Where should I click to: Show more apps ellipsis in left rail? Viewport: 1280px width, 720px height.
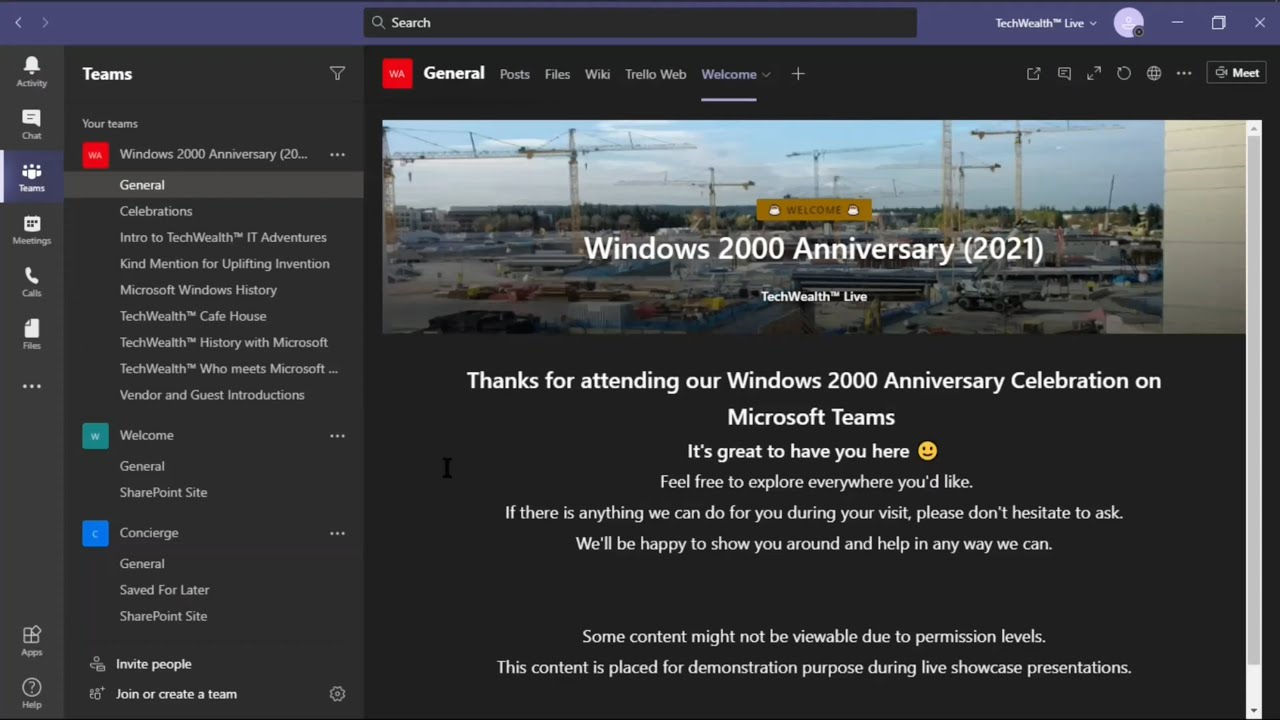pyautogui.click(x=31, y=386)
